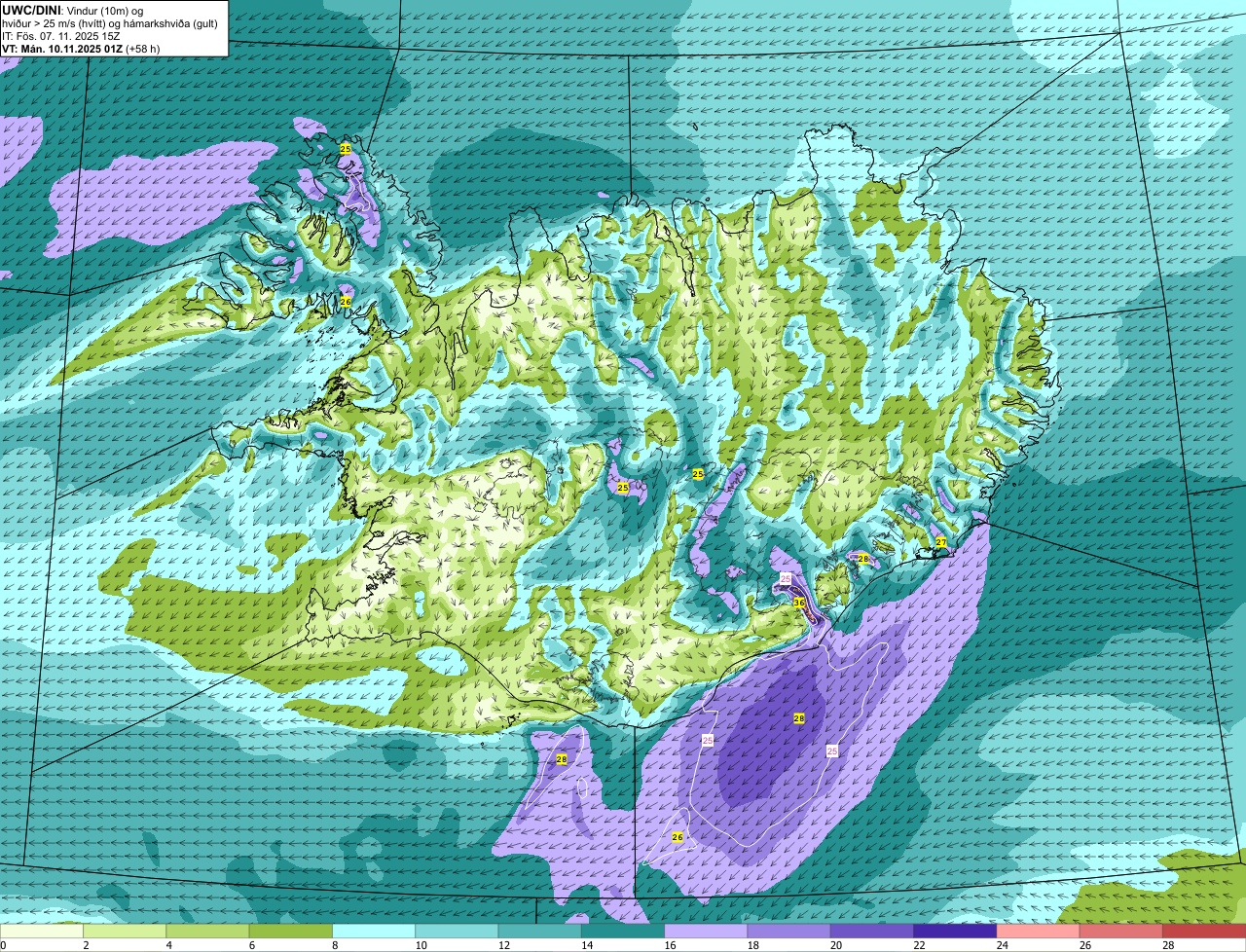Select the yellow "27" gust label on the map

tap(941, 542)
